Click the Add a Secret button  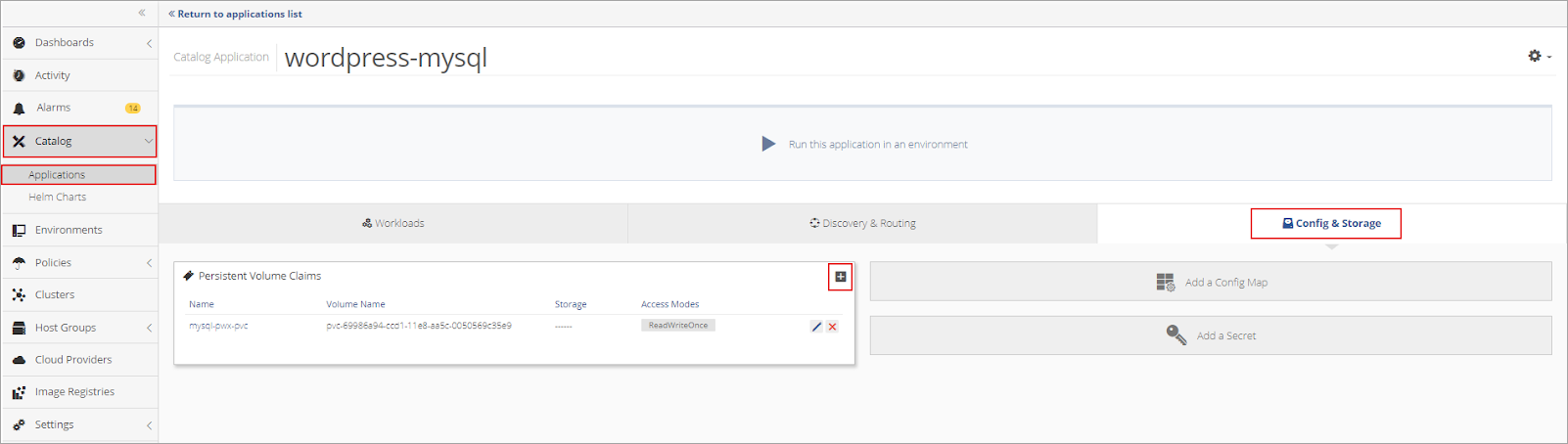pyautogui.click(x=1211, y=335)
